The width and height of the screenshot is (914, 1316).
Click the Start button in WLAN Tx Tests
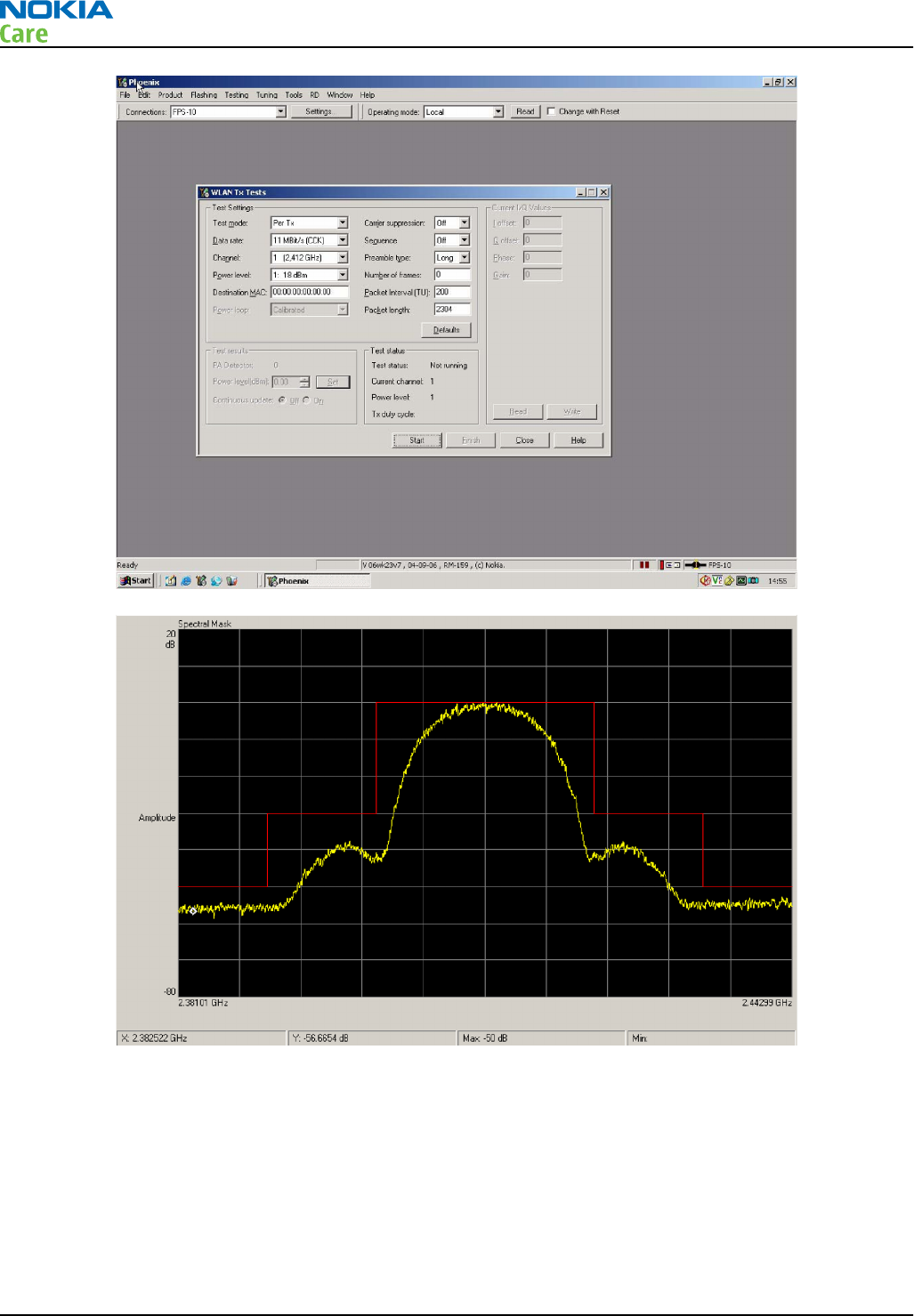coord(417,440)
